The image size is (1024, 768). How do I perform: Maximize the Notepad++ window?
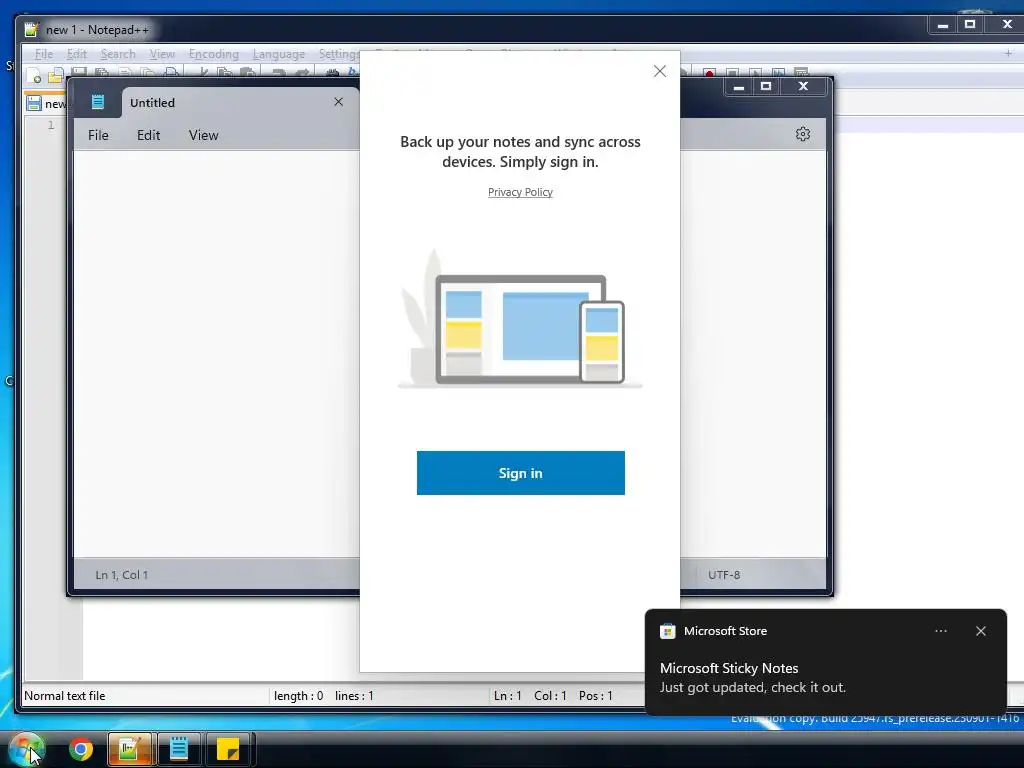click(x=970, y=25)
